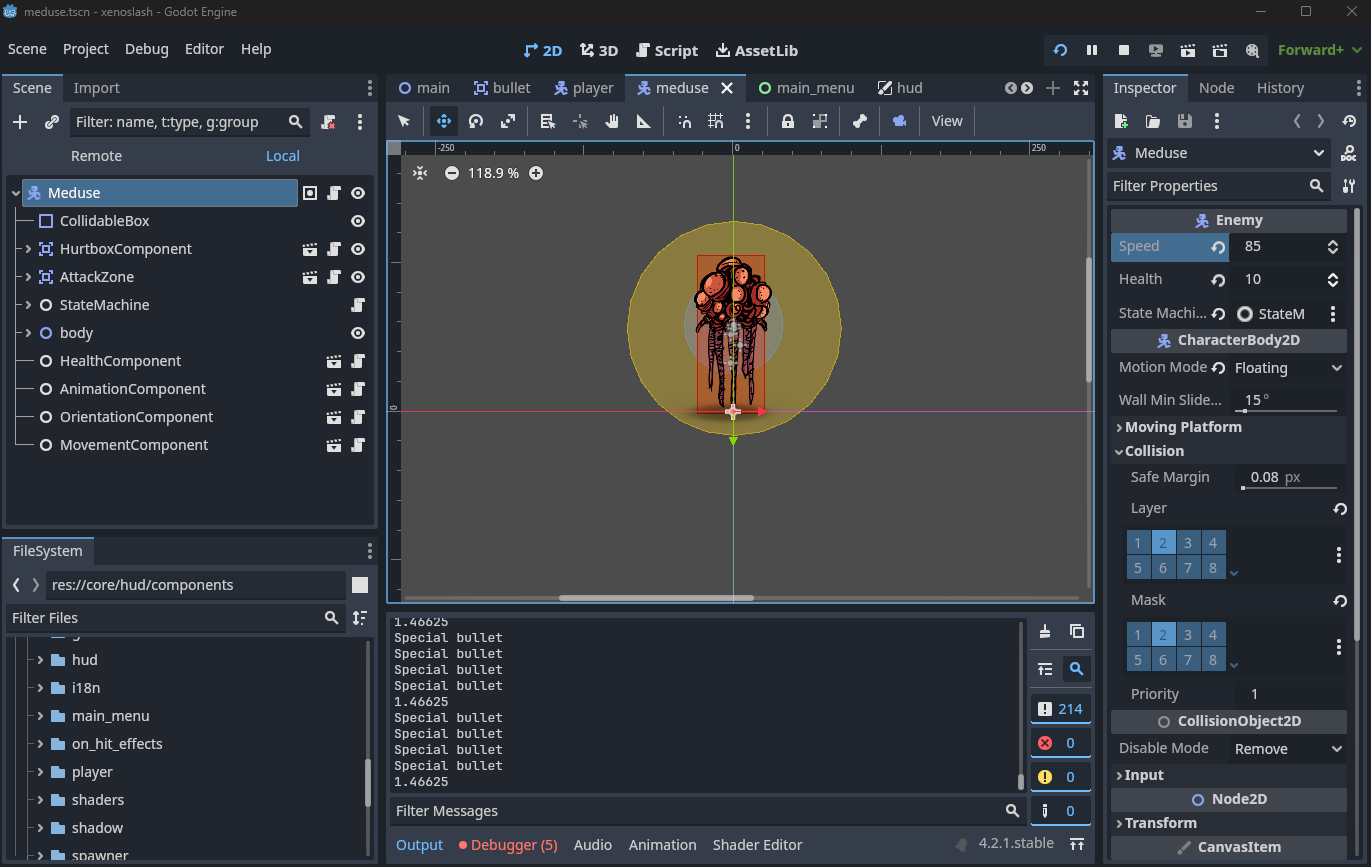
Task: Zoom in the 2D viewport
Action: pos(536,173)
